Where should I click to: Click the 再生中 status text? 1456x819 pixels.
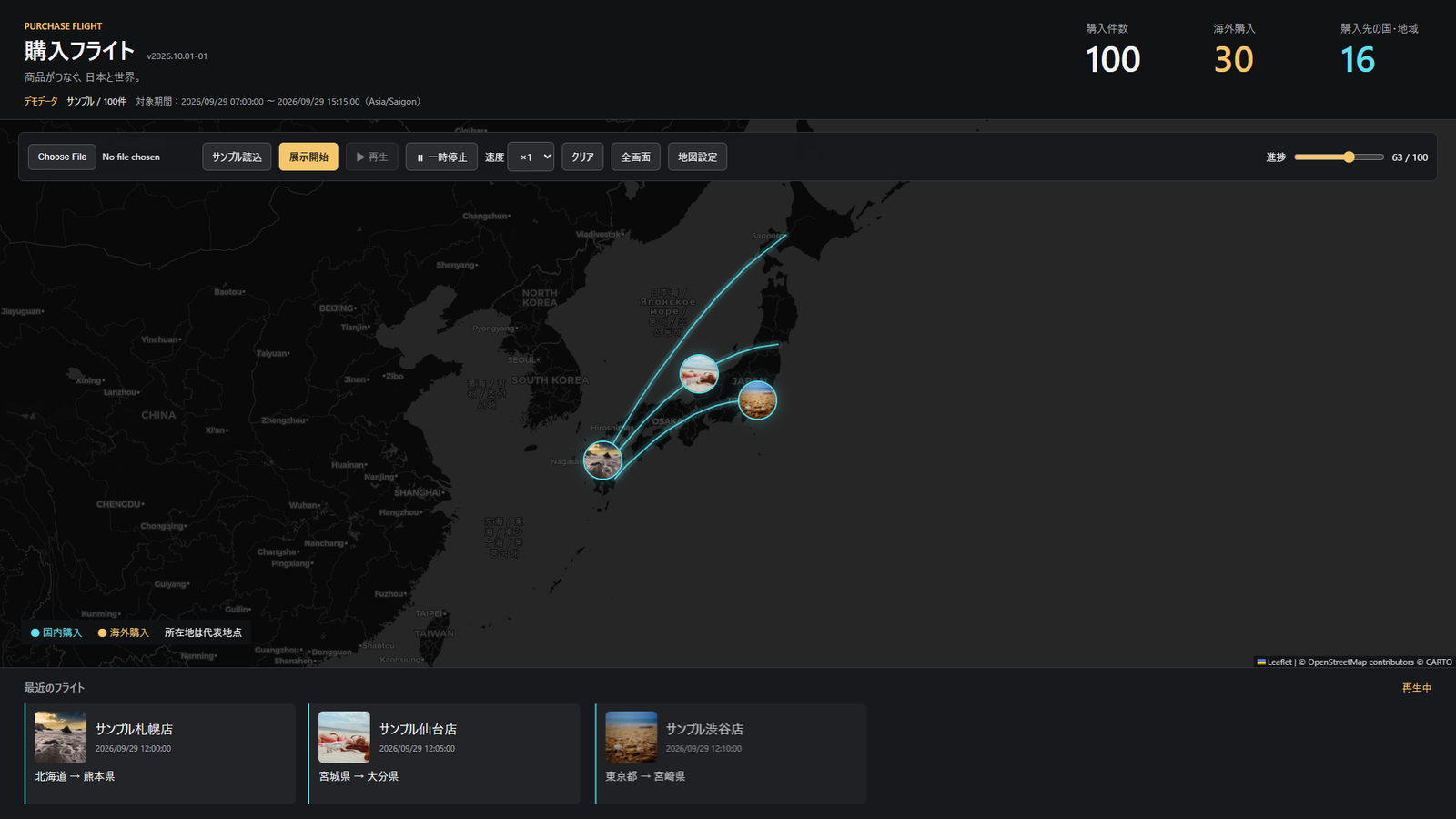pyautogui.click(x=1417, y=688)
